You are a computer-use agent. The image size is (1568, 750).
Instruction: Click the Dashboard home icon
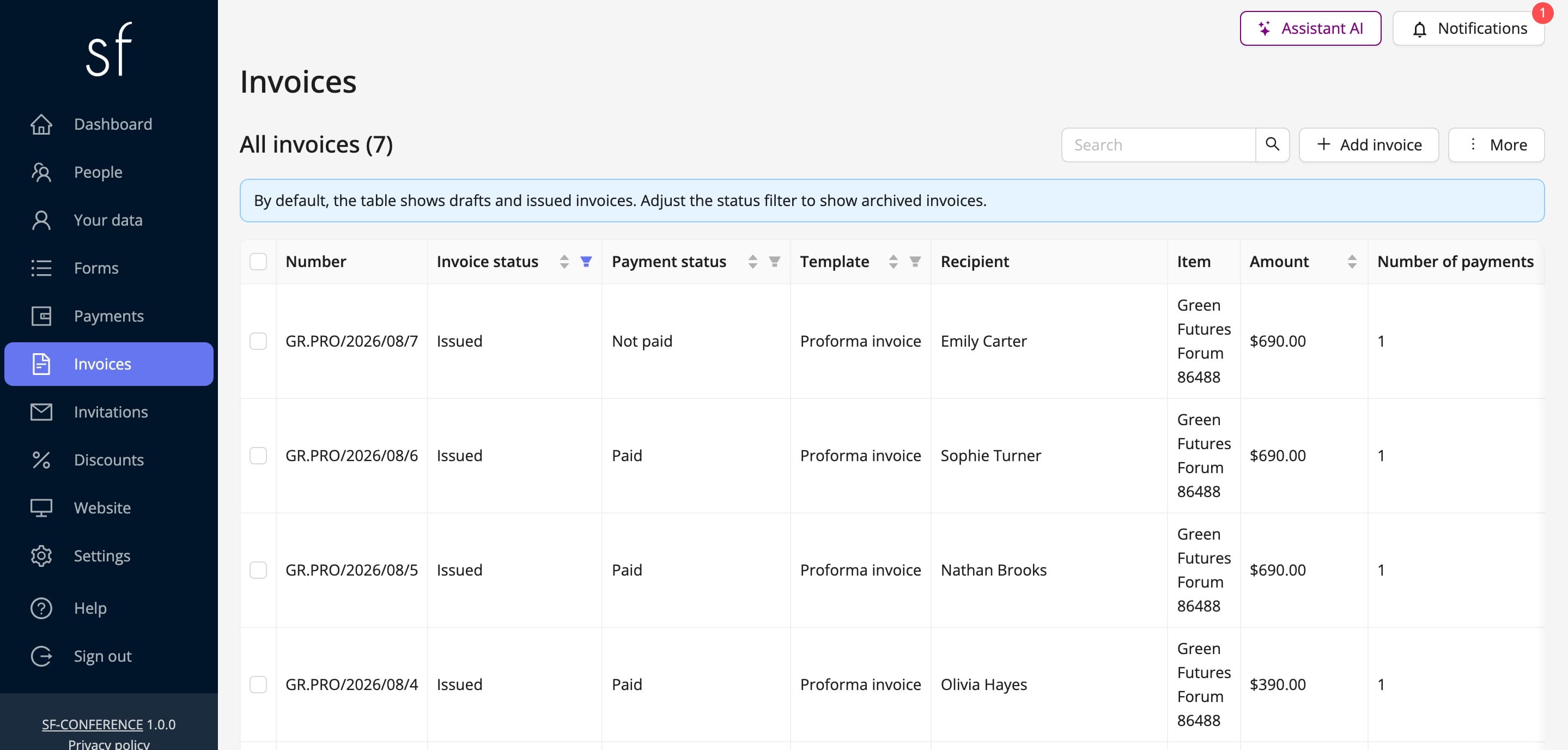tap(41, 124)
